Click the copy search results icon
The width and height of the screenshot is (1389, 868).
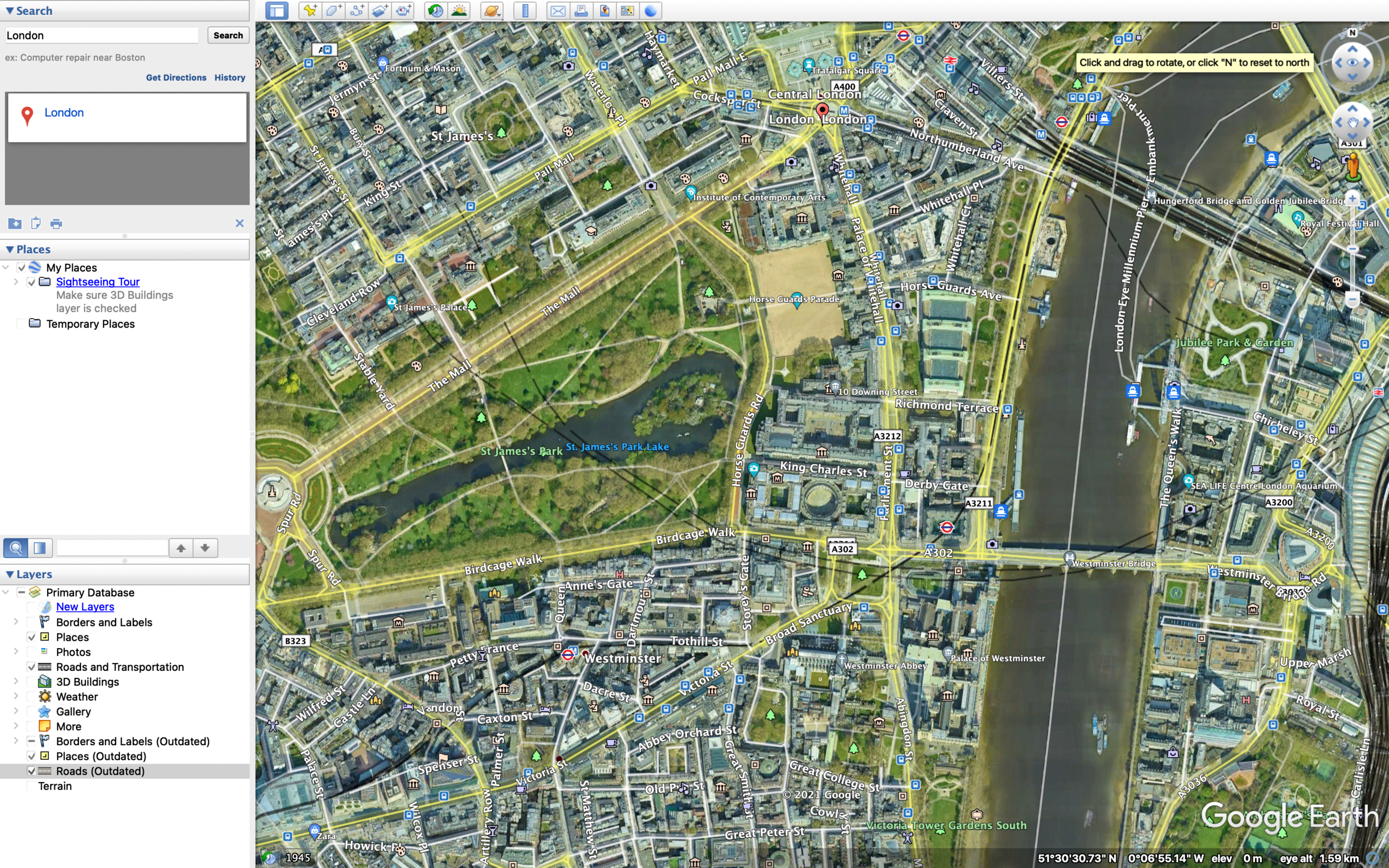click(x=36, y=223)
